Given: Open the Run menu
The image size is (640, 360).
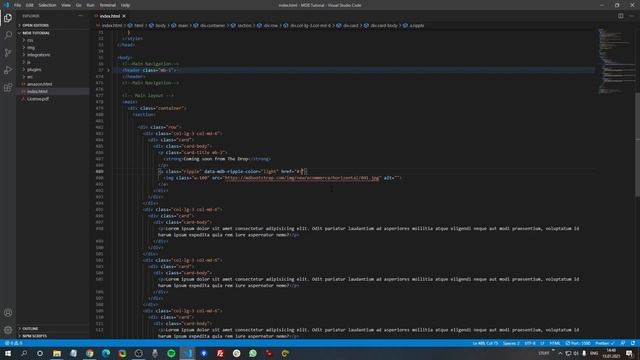Looking at the screenshot, I should (x=90, y=5).
